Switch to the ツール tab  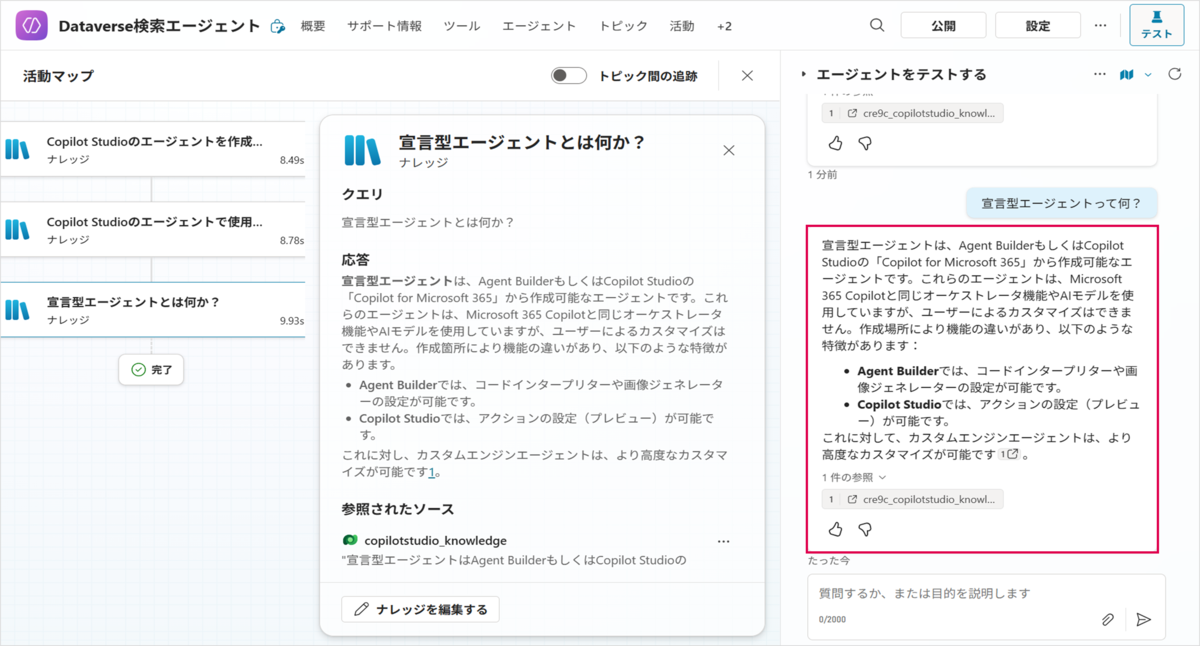pos(461,26)
